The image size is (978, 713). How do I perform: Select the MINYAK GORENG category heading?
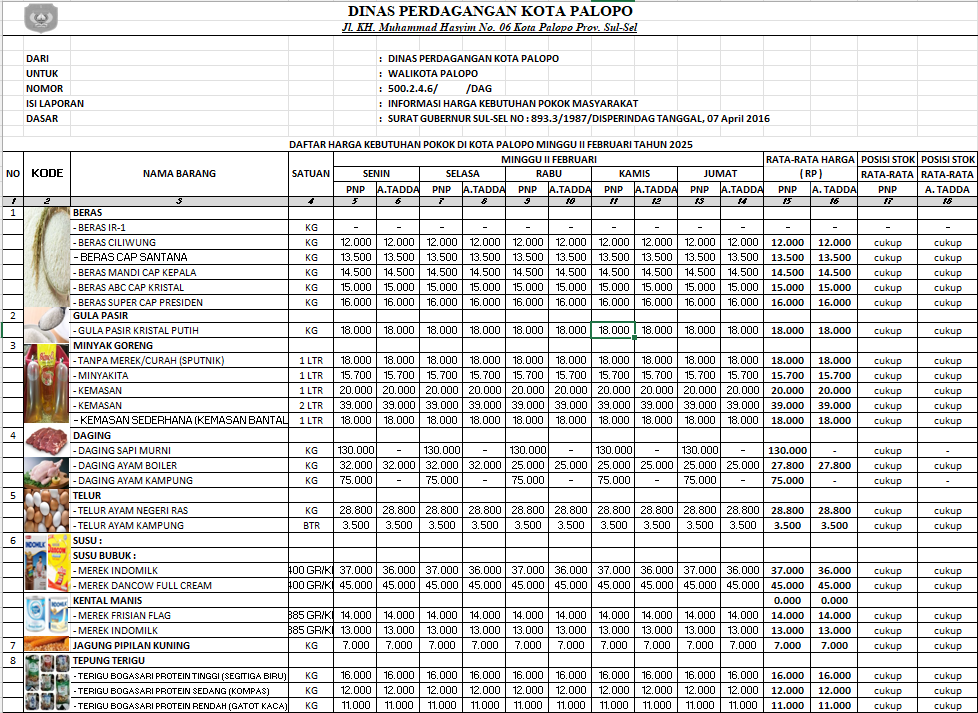[113, 346]
